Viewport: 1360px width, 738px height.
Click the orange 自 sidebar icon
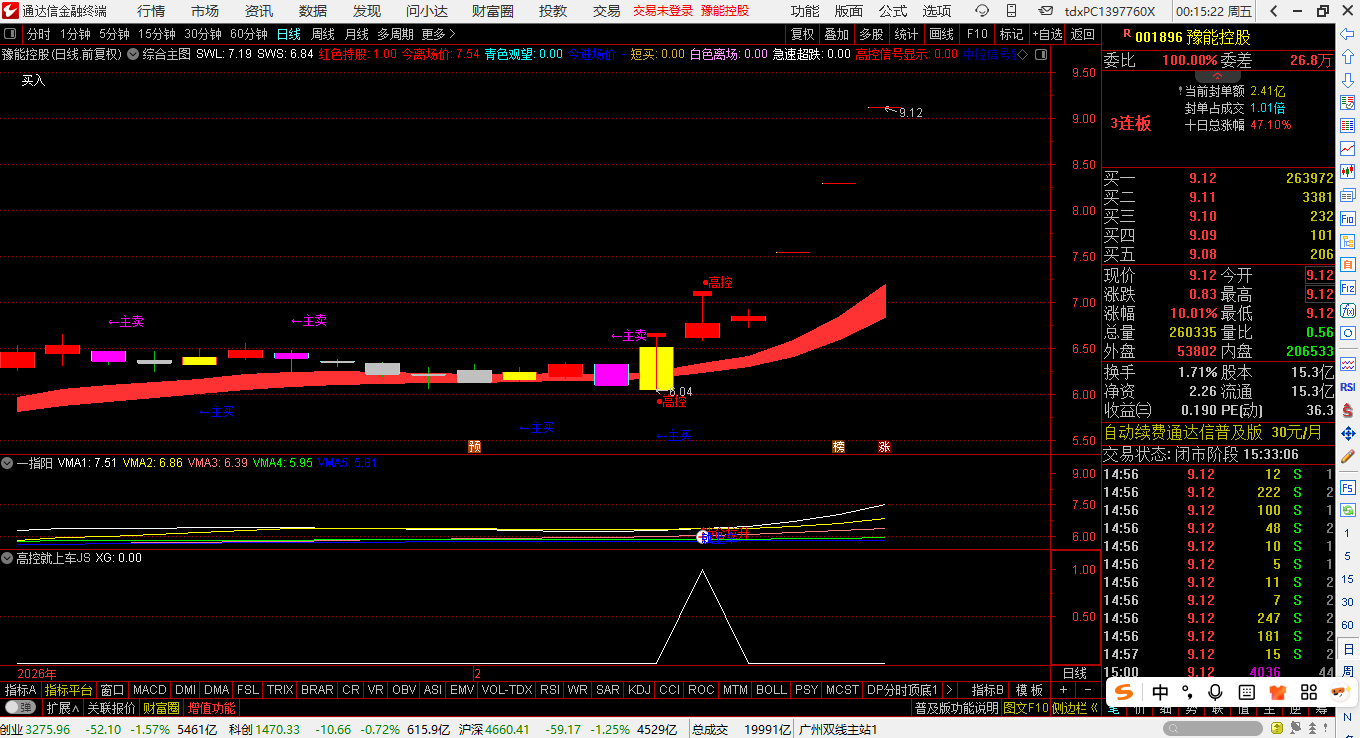tap(1347, 265)
